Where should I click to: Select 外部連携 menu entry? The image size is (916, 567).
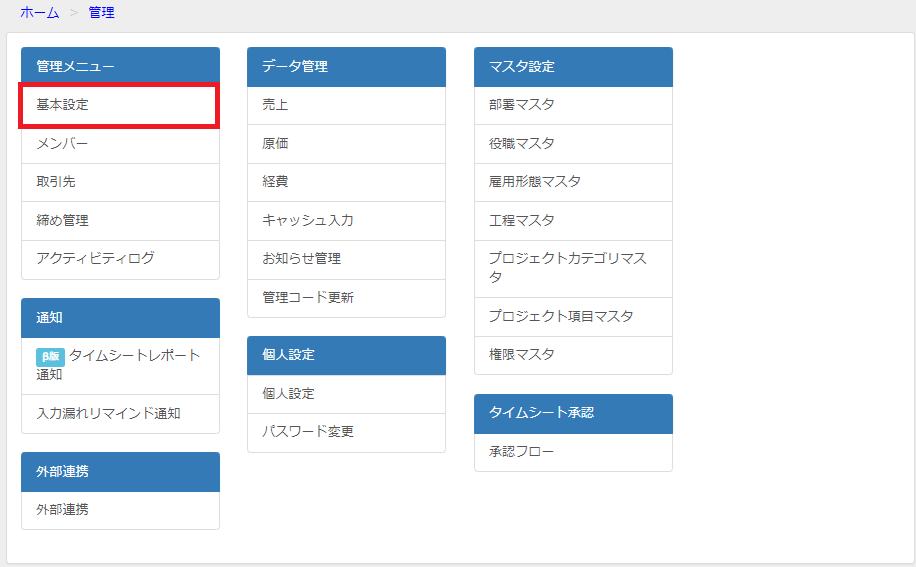pos(120,510)
